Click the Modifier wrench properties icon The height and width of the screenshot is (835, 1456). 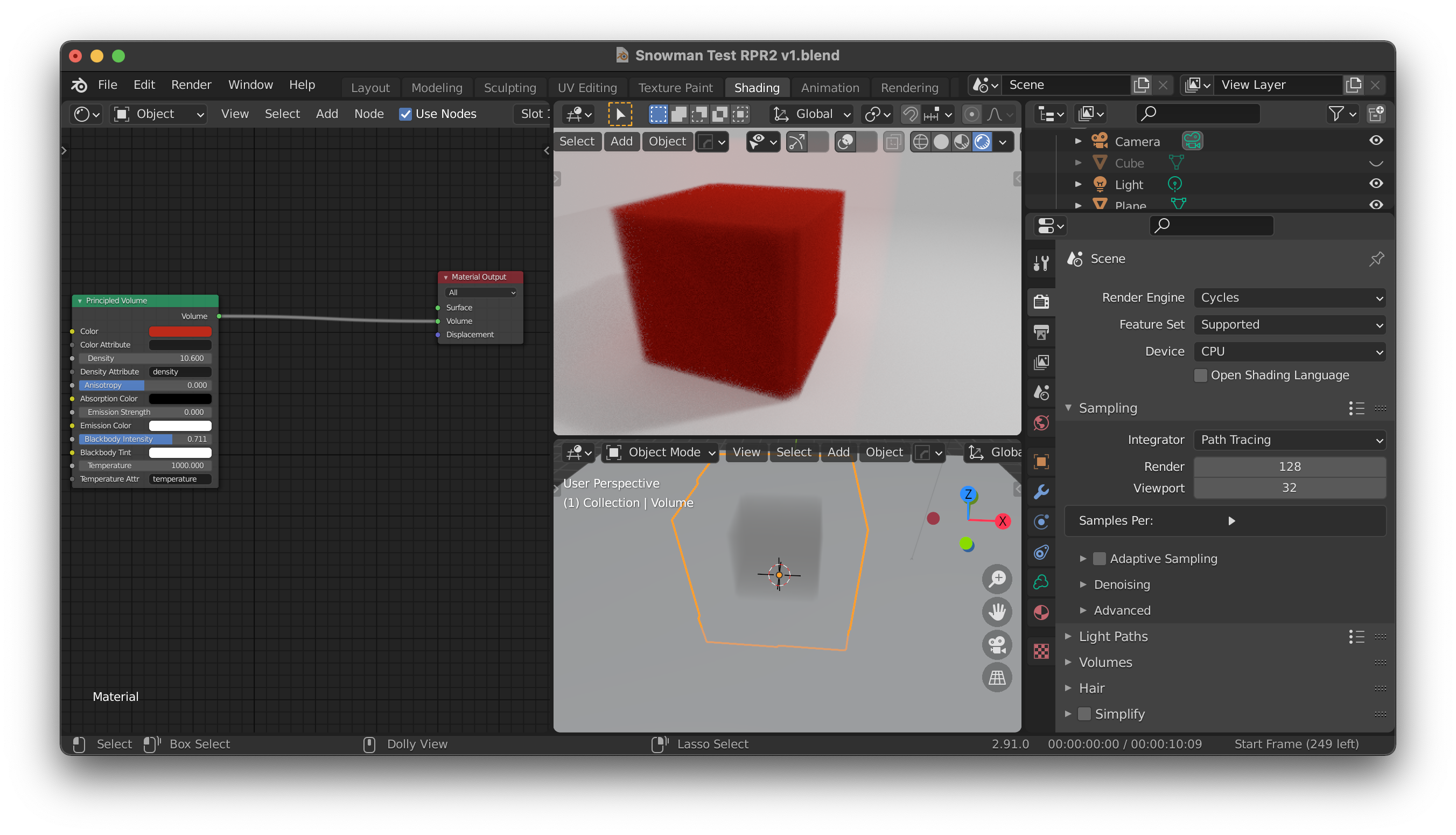(x=1041, y=491)
